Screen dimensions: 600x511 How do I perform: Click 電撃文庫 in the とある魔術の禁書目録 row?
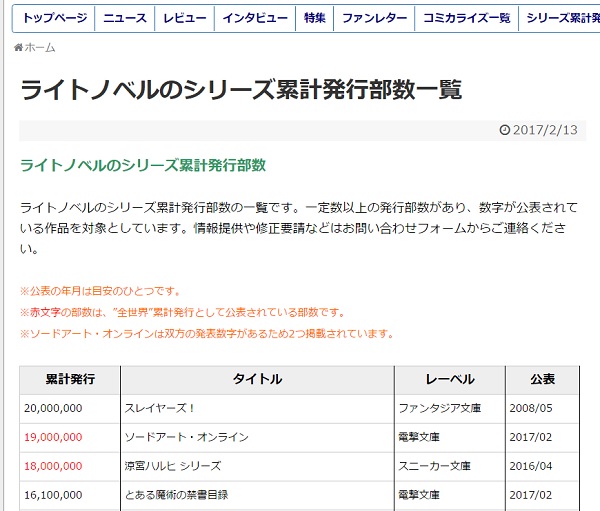(x=450, y=495)
